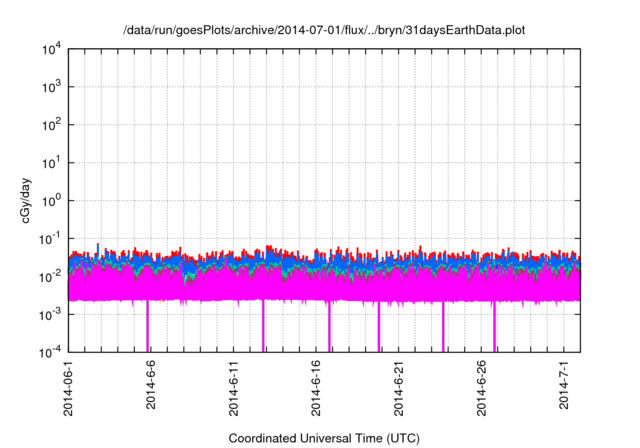Click the magenta data dropout near 2014-6-27
Image resolution: width=640 pixels, height=448 pixels.
click(494, 326)
